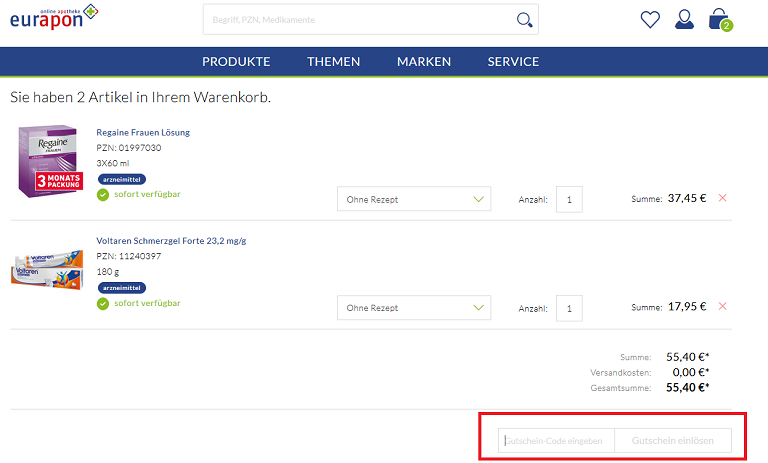
Task: Click the 180 g package size text
Action: click(x=108, y=271)
